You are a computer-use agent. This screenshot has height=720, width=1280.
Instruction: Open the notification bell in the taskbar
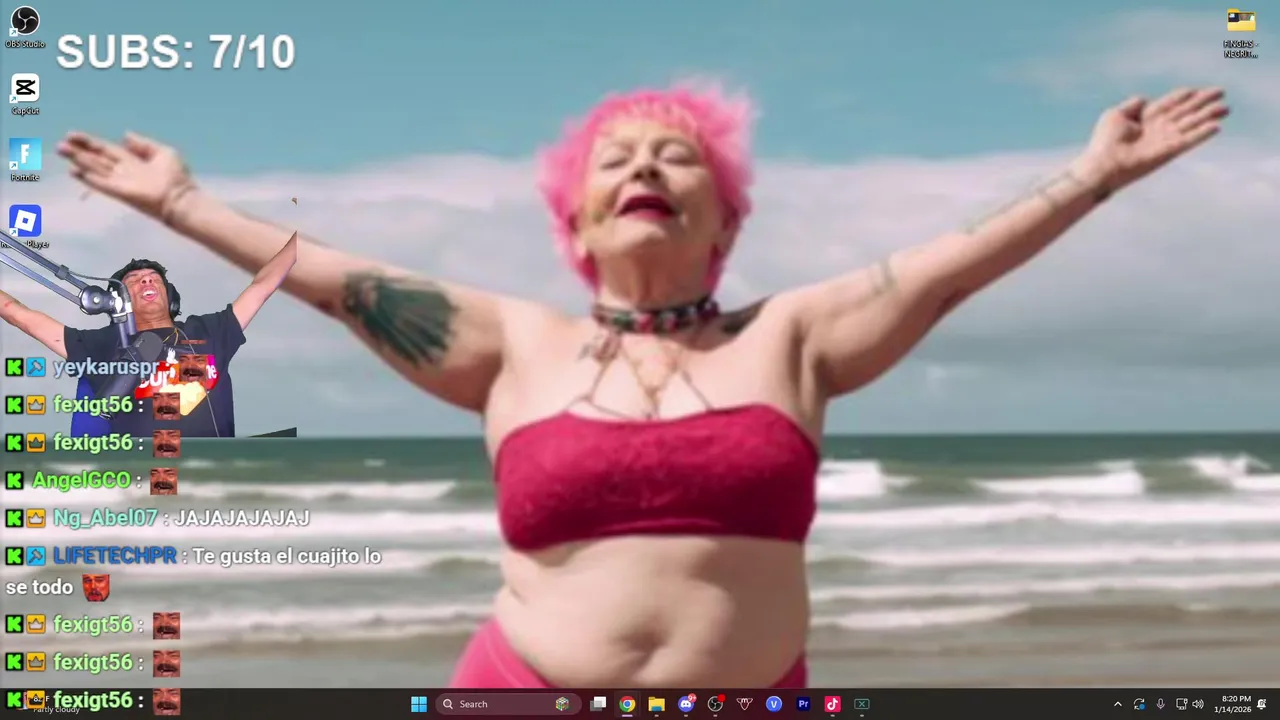click(x=1262, y=704)
